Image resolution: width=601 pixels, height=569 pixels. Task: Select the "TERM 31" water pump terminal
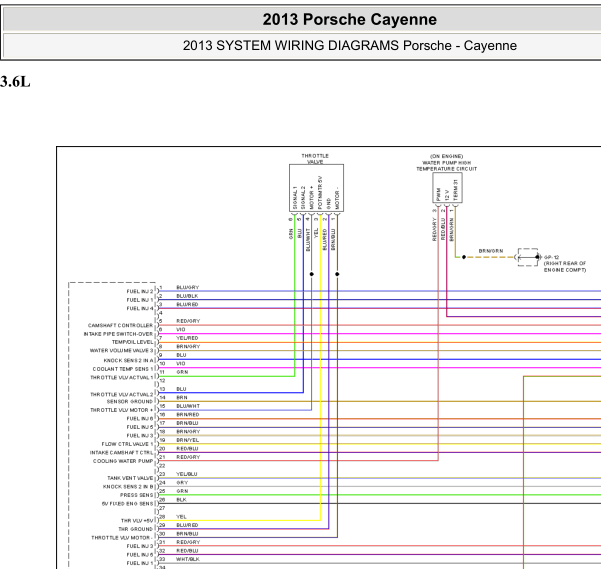coord(455,190)
